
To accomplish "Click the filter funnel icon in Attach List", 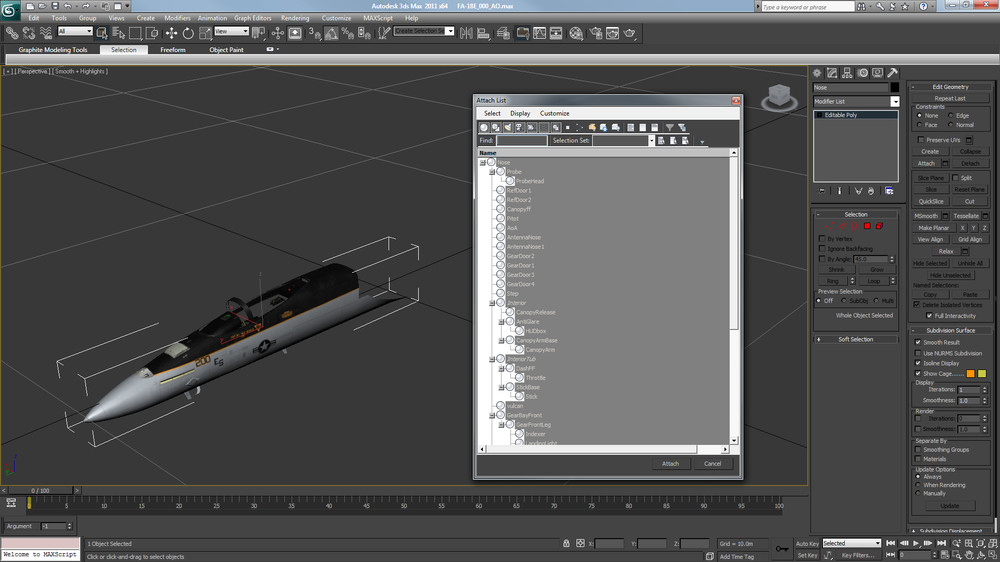I will 670,128.
